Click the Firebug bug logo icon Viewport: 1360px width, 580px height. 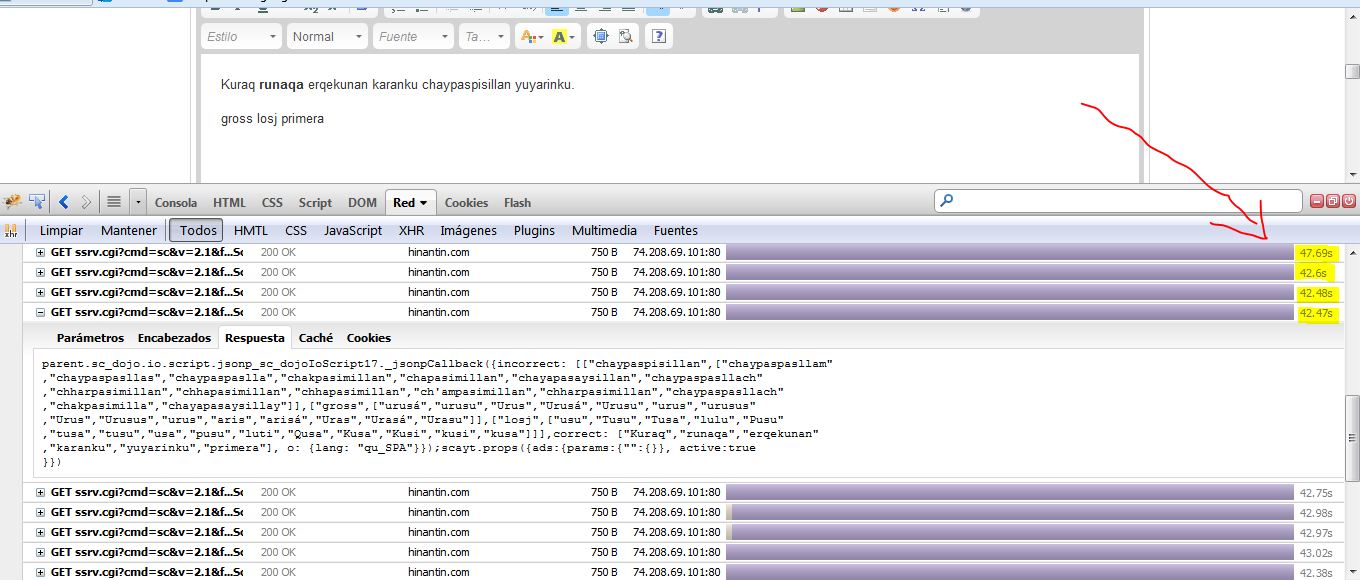click(x=13, y=202)
